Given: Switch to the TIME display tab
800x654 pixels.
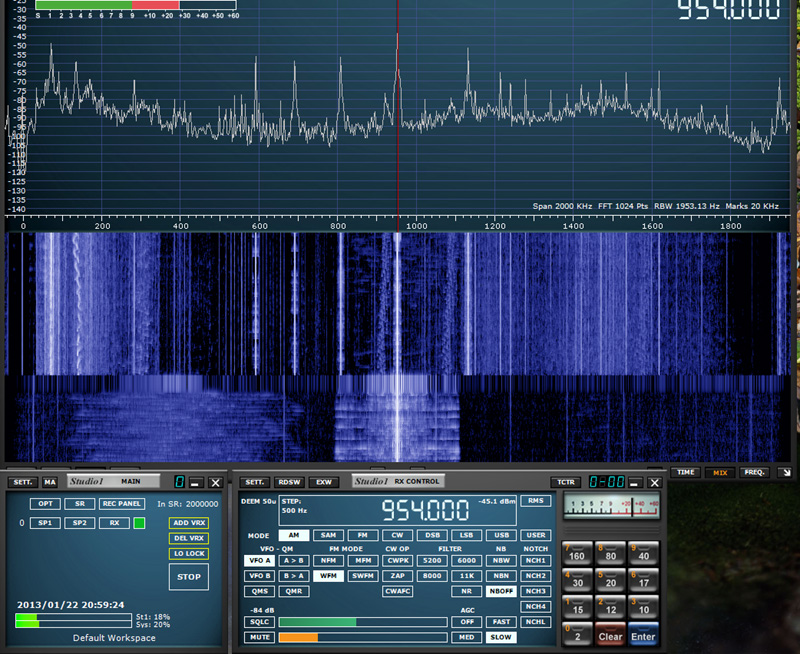Looking at the screenshot, I should (685, 472).
